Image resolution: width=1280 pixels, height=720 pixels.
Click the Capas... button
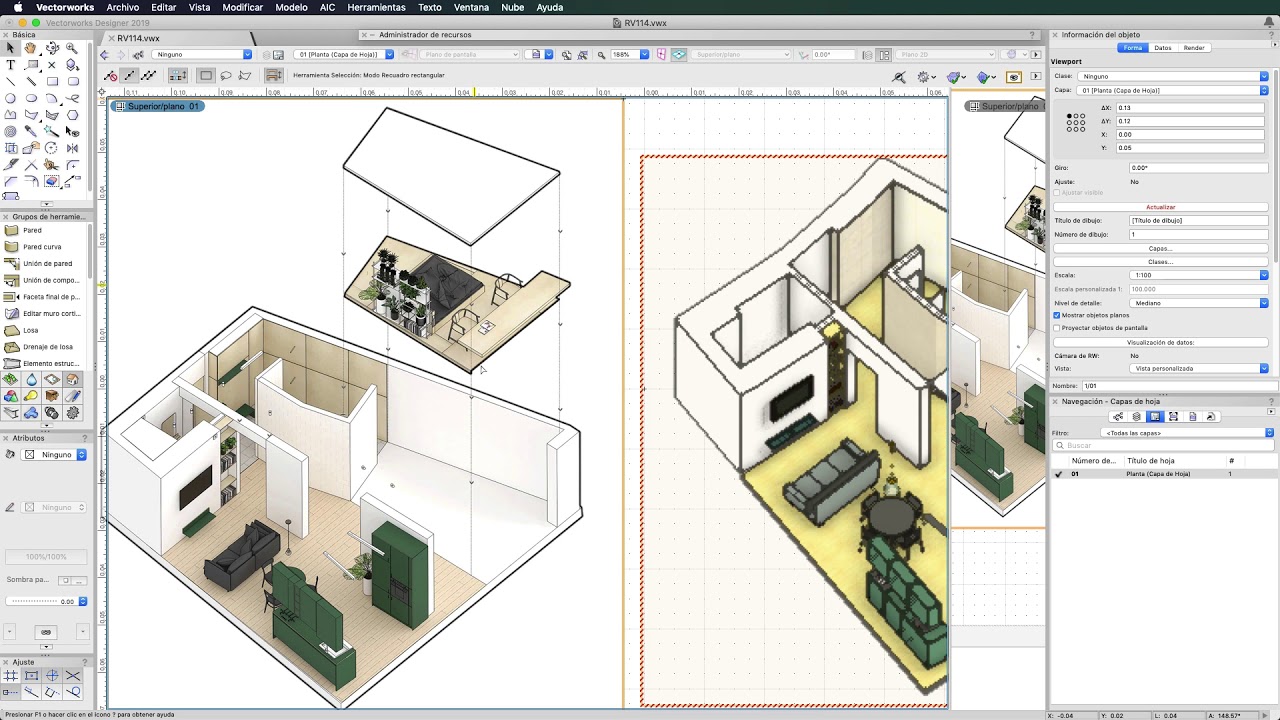click(x=1160, y=248)
